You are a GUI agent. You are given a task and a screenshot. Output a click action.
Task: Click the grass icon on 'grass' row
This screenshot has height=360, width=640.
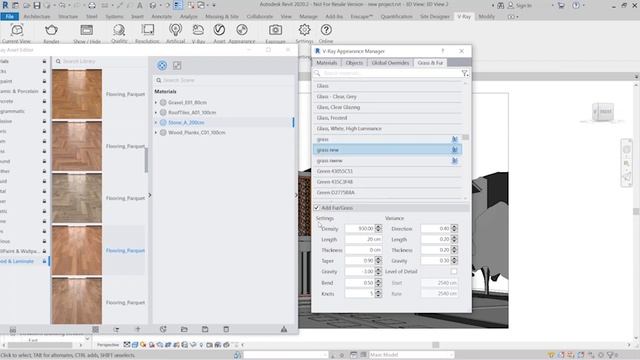[x=455, y=139]
